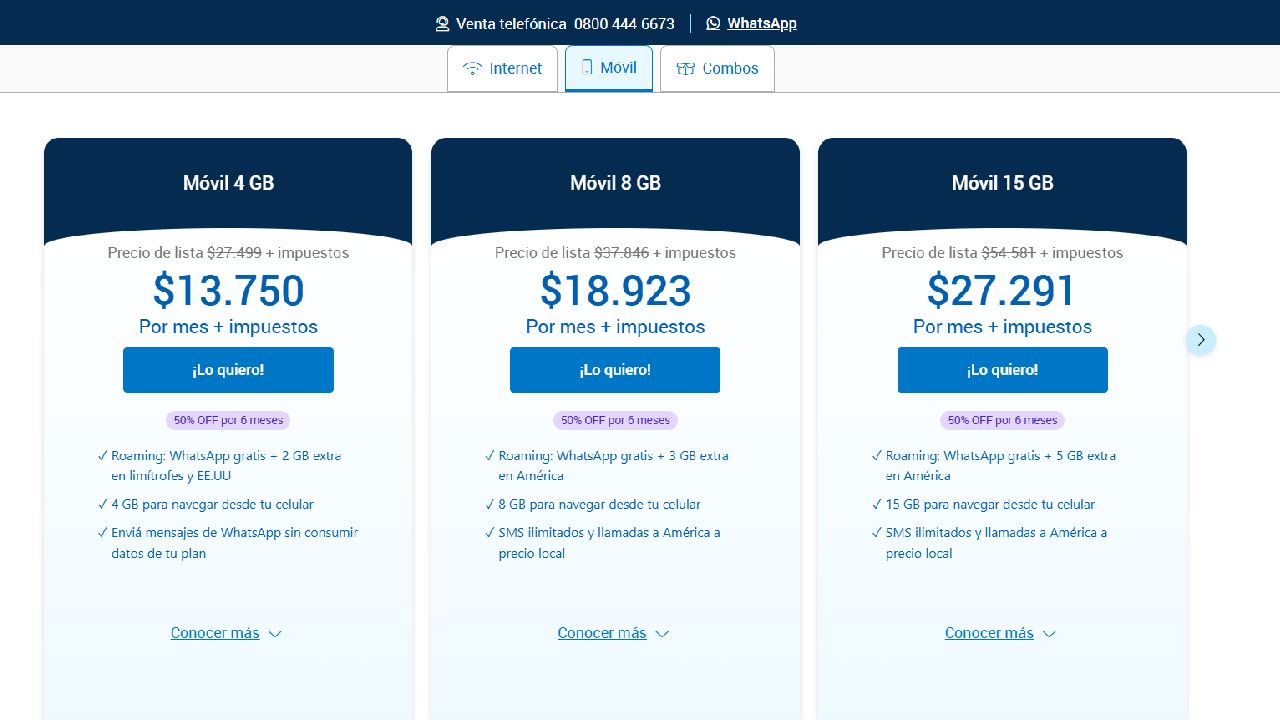
Task: Expand Conocer más for Móvil 4 GB
Action: [226, 633]
